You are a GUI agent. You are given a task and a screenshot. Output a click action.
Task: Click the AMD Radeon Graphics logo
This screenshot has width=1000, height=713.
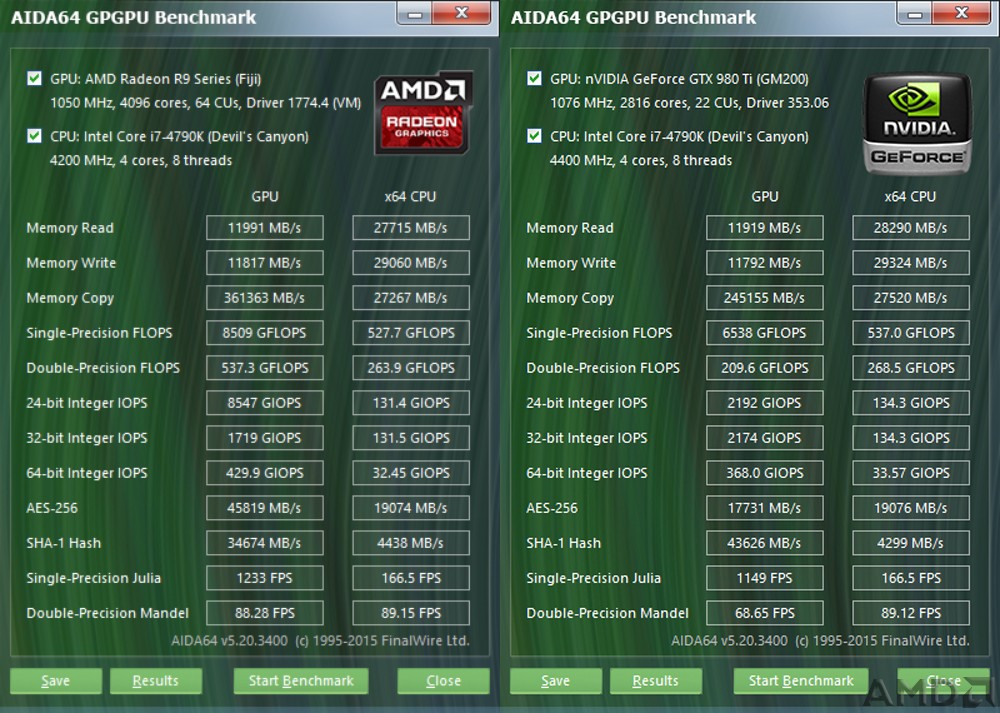point(423,112)
